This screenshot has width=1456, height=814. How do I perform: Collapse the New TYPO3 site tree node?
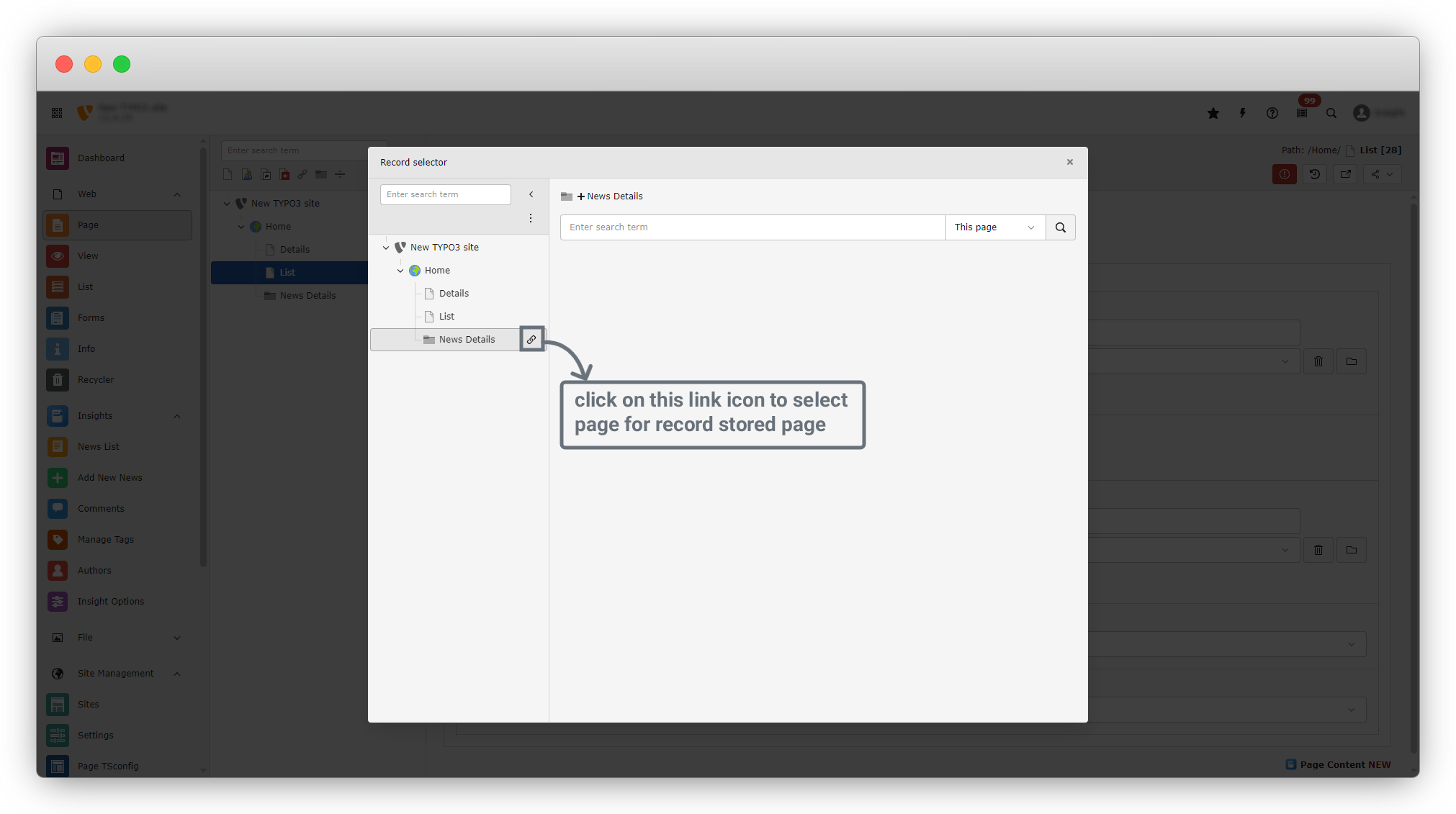point(386,248)
